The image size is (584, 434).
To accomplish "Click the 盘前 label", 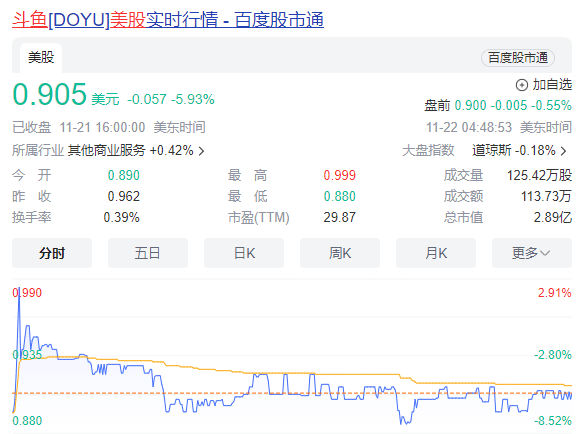I will [437, 105].
